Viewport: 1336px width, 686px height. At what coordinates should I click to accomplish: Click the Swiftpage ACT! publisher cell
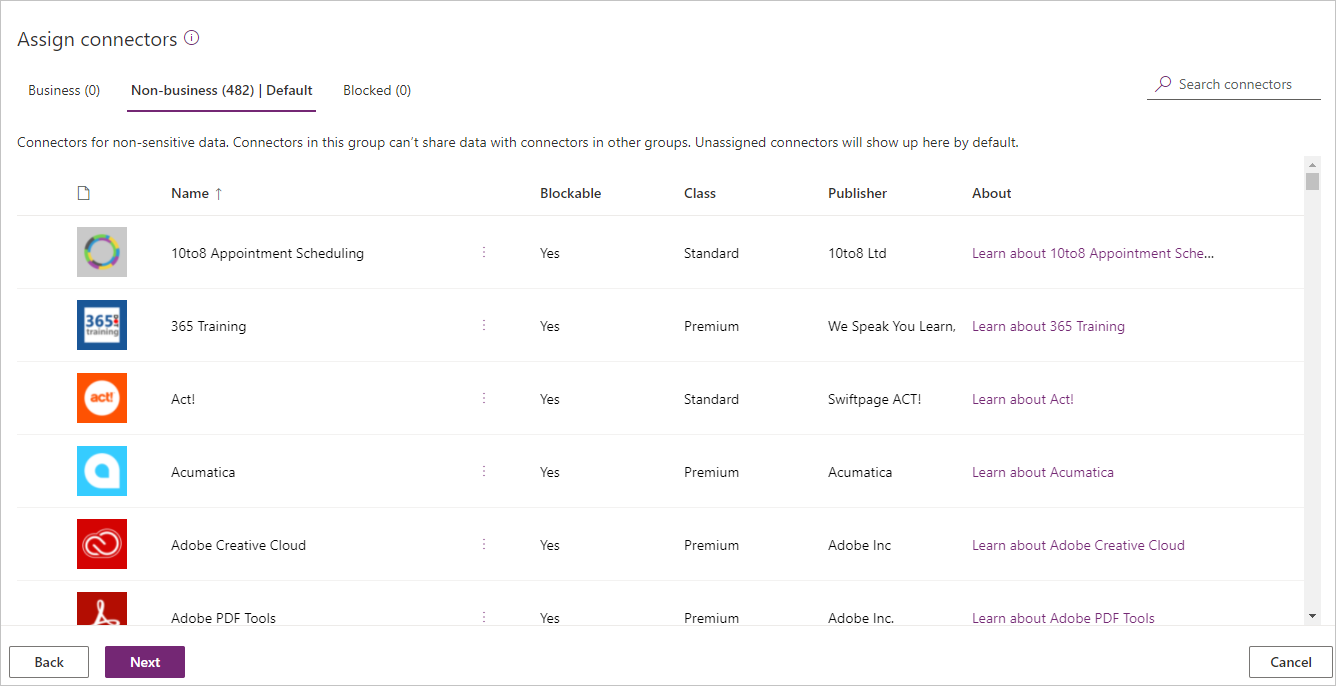click(x=874, y=399)
